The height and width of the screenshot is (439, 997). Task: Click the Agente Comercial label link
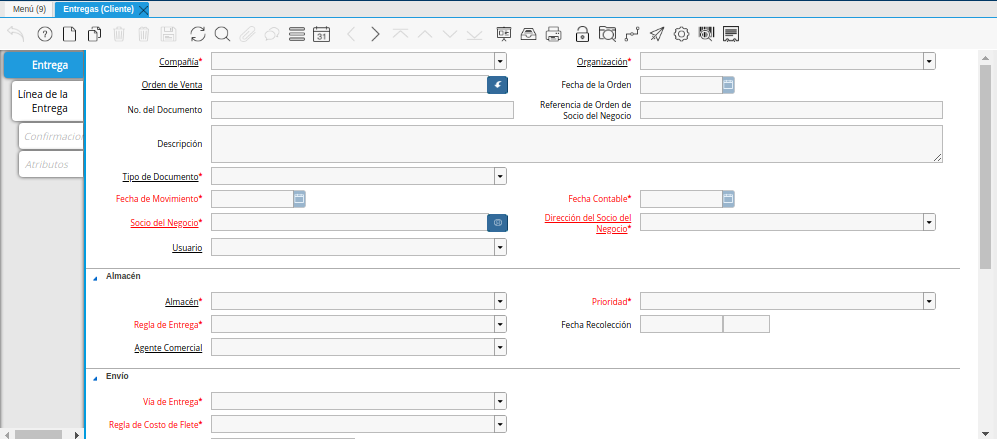(x=168, y=348)
